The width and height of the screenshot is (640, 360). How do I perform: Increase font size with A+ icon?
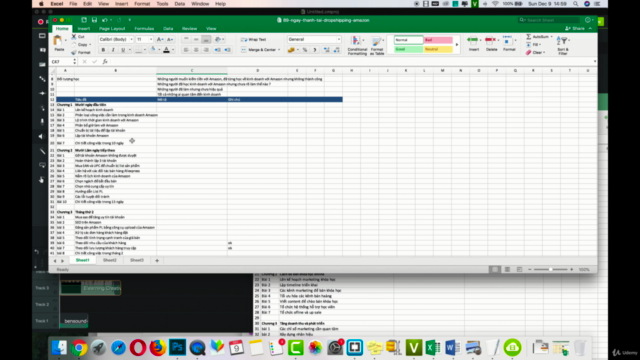(x=160, y=40)
